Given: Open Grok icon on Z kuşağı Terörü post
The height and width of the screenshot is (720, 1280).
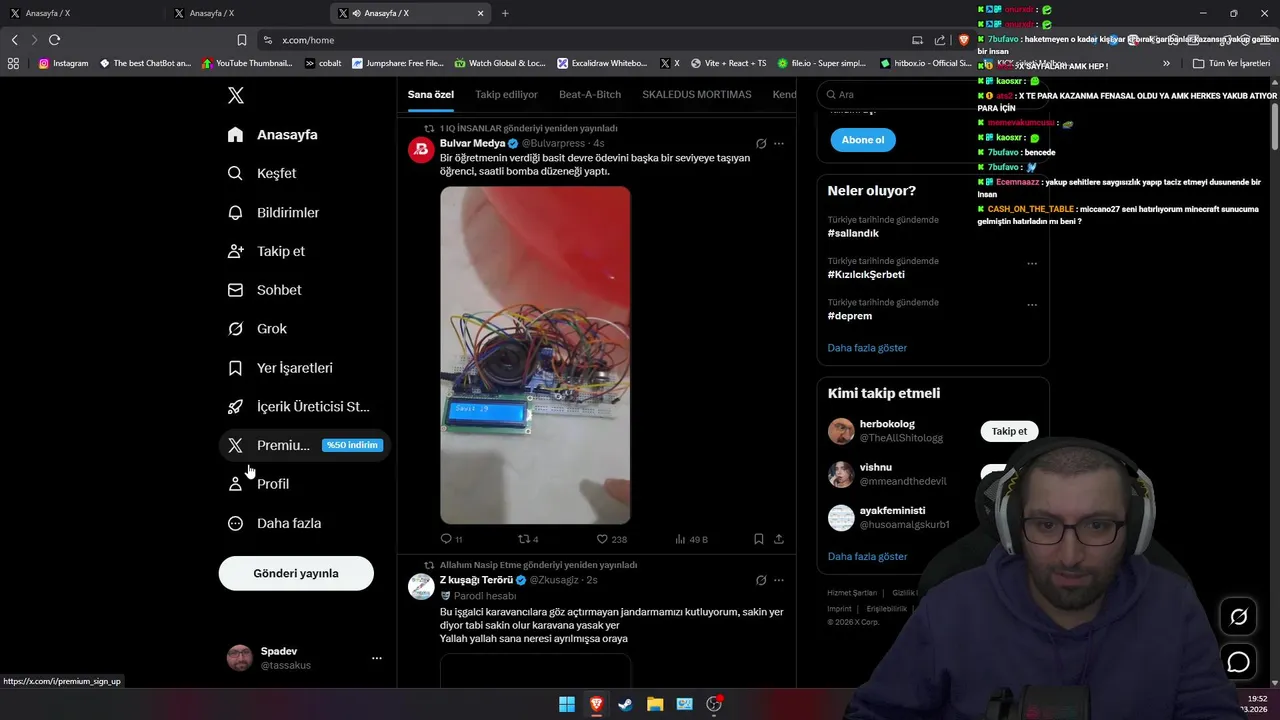Looking at the screenshot, I should [761, 580].
